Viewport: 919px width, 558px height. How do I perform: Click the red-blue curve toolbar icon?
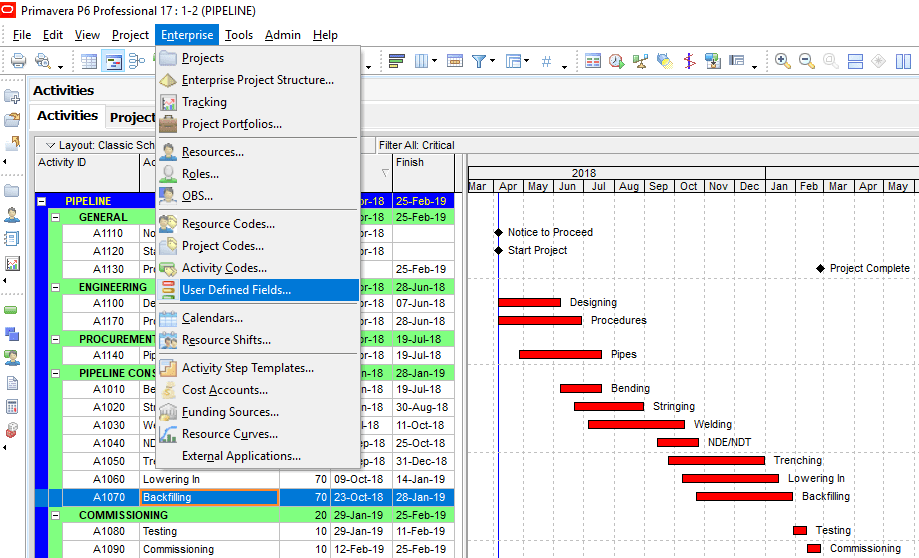point(689,61)
